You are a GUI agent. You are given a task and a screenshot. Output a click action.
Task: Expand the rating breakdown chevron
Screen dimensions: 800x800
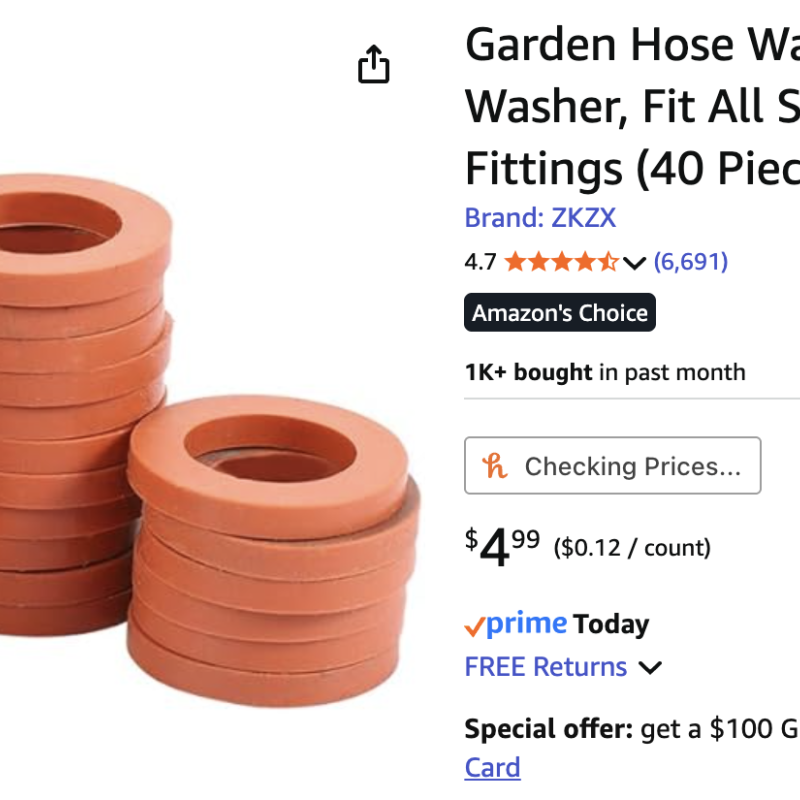pos(634,263)
